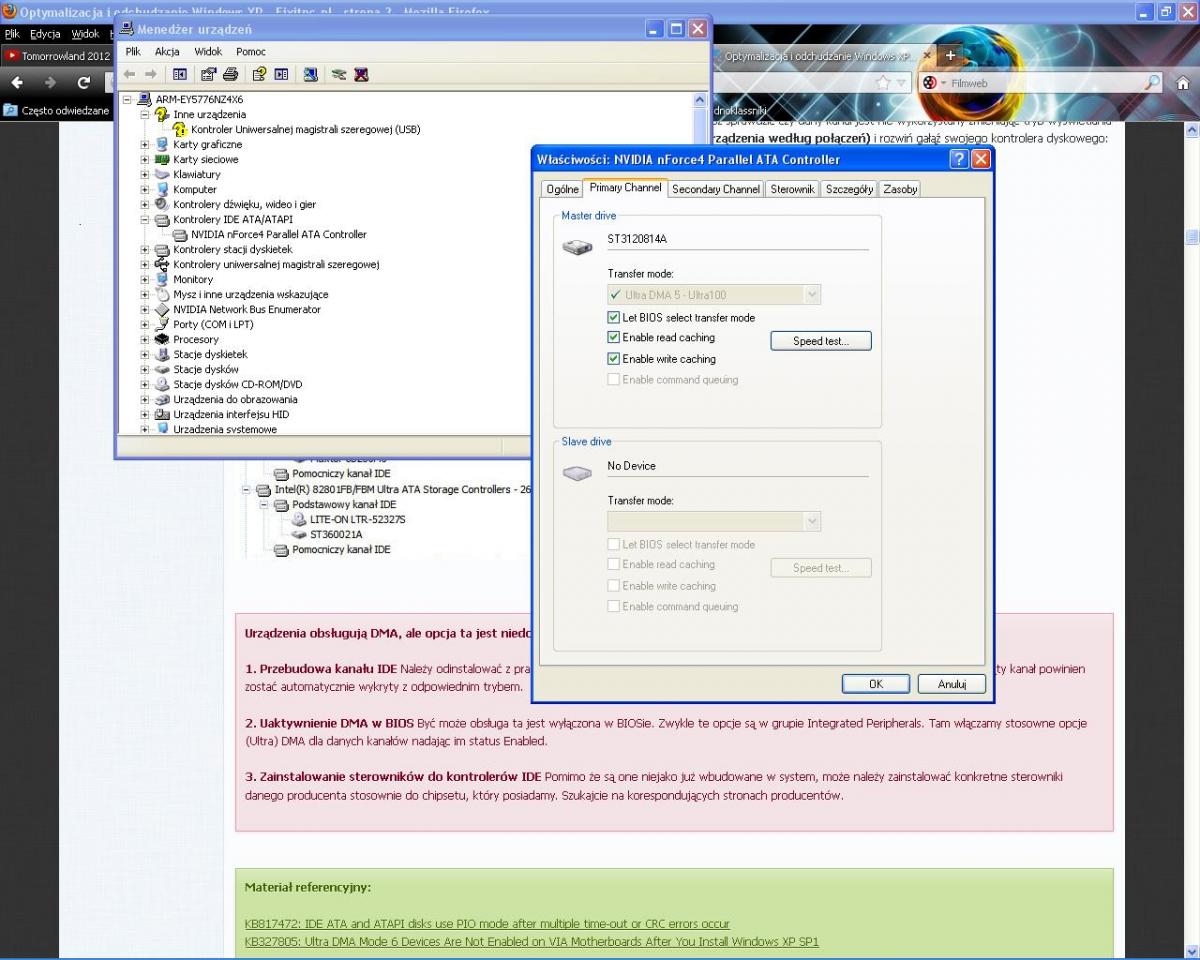Select Kontroler Uniwersalnej magistrali szeregowej (USB) item
This screenshot has width=1200, height=960.
(x=305, y=129)
